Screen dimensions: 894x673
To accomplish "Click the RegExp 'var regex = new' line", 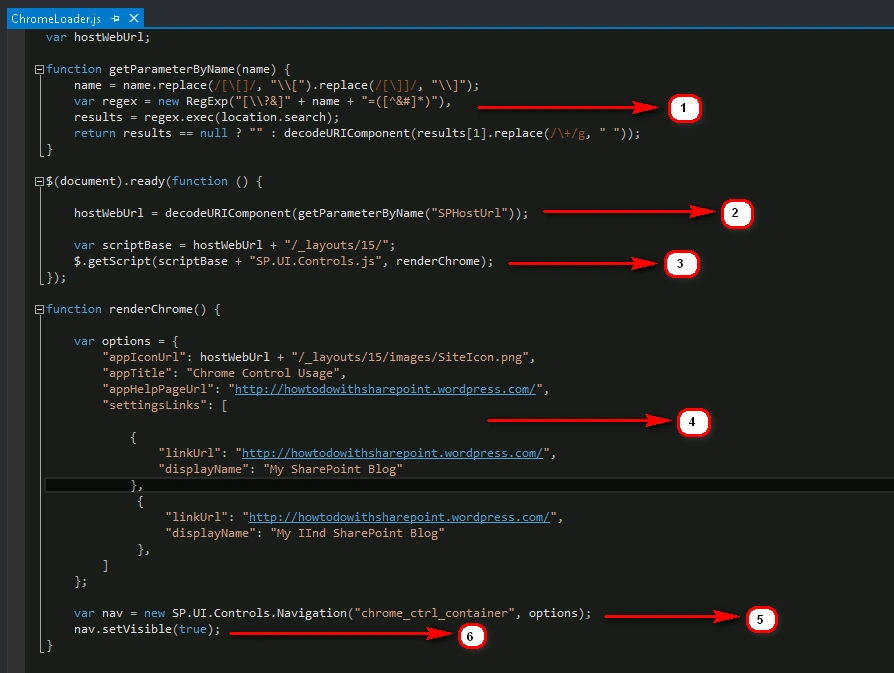I will (262, 102).
